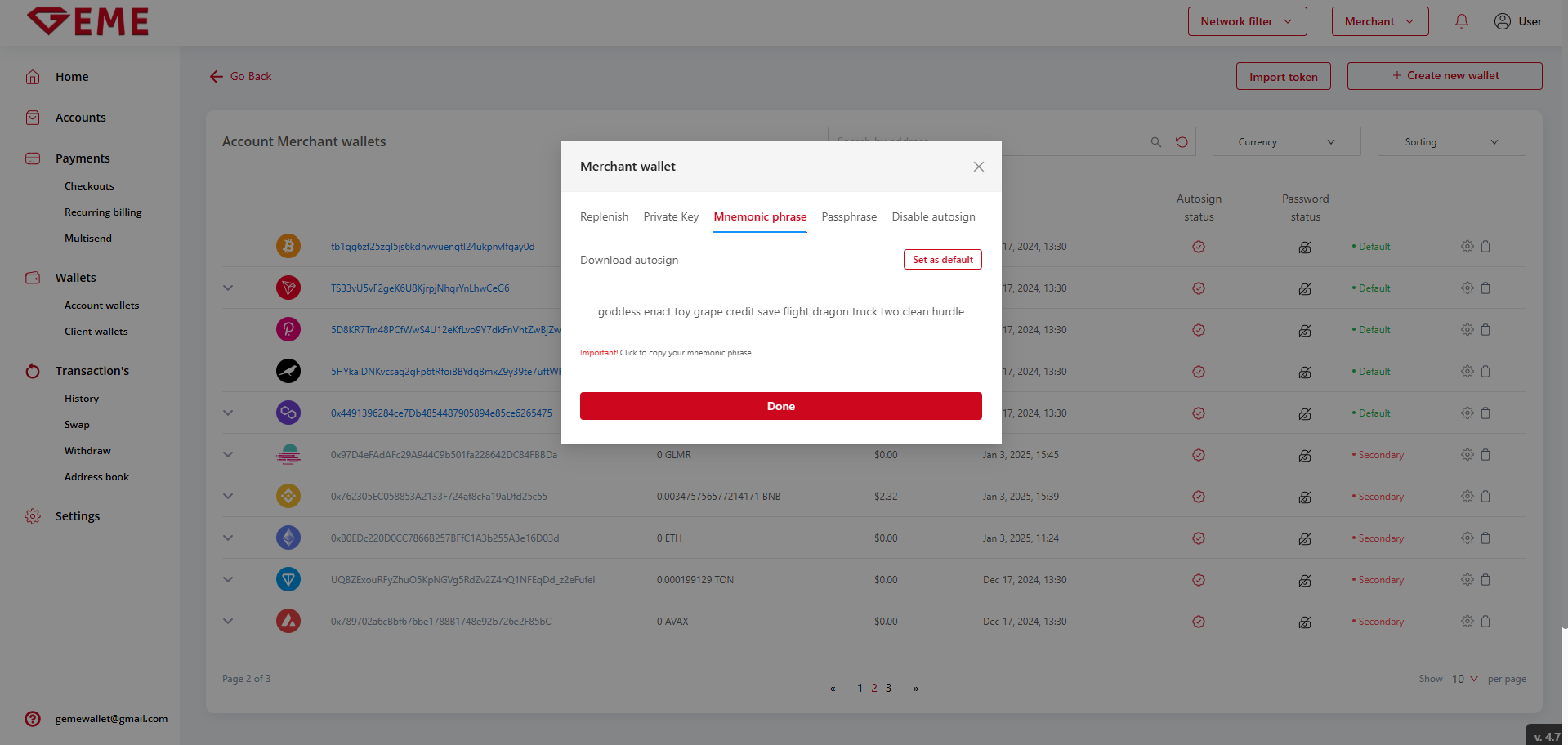This screenshot has width=1568, height=745.
Task: Open the Network filter dropdown
Action: tap(1247, 21)
